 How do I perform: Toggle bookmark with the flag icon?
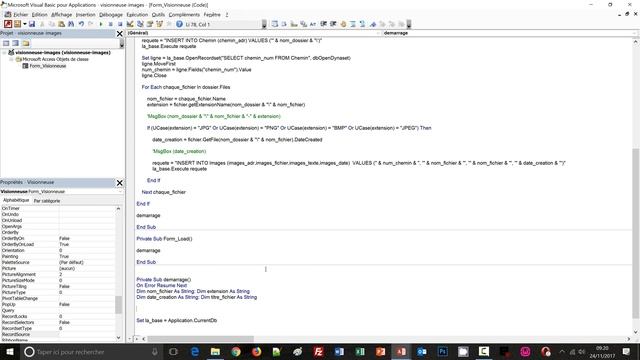[x=373, y=24]
